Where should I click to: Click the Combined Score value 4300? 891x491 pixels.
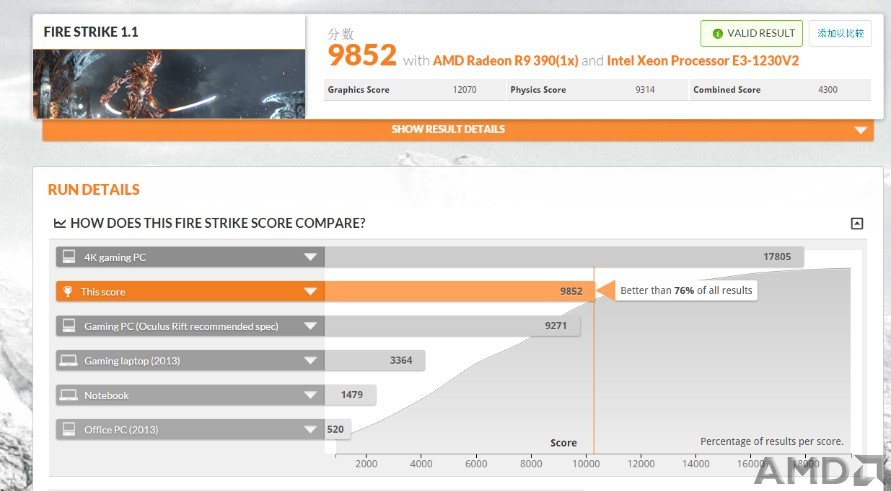click(827, 90)
